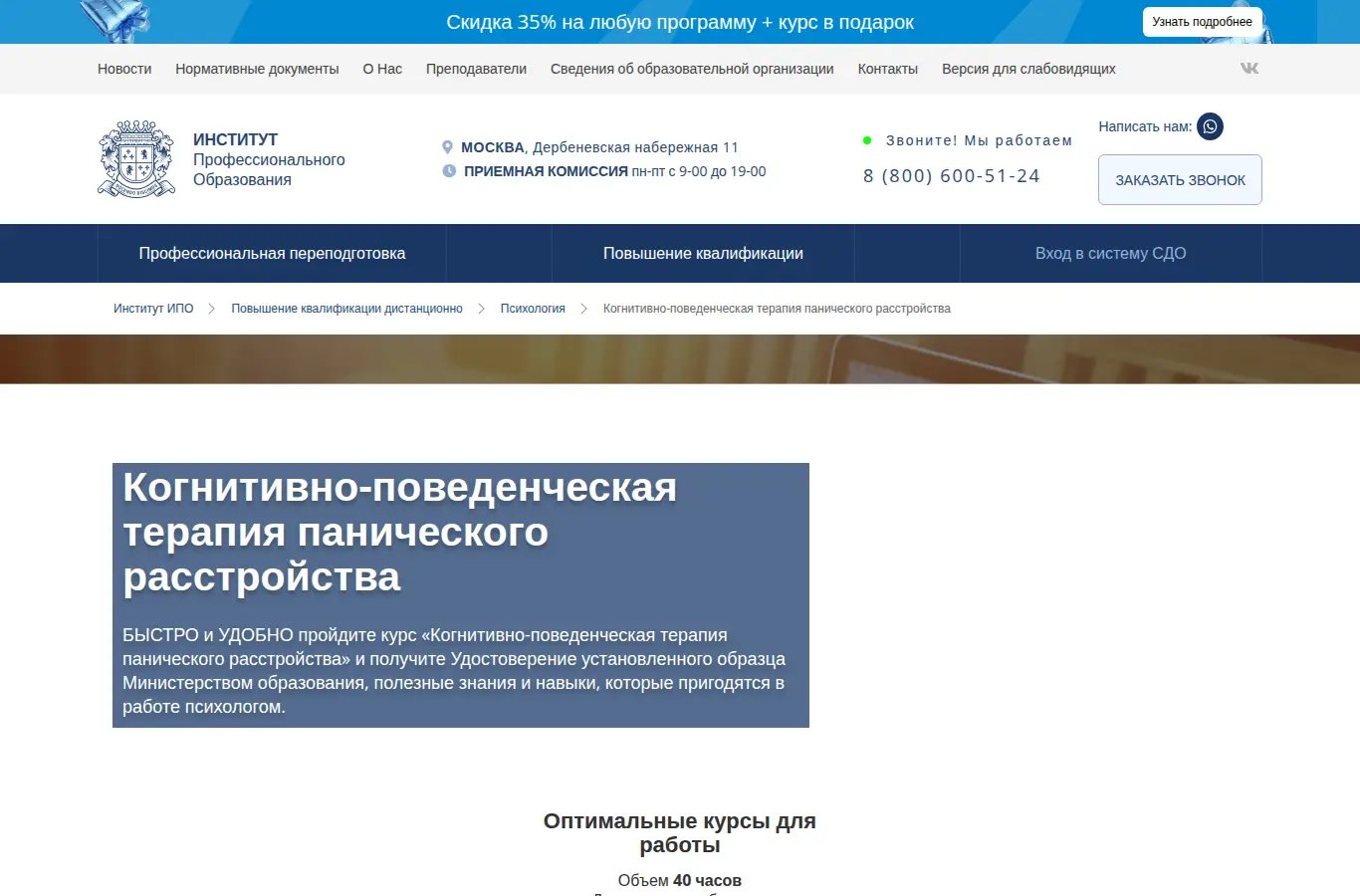Image resolution: width=1360 pixels, height=896 pixels.
Task: Click the clock icon by admissions hours
Action: click(x=449, y=171)
